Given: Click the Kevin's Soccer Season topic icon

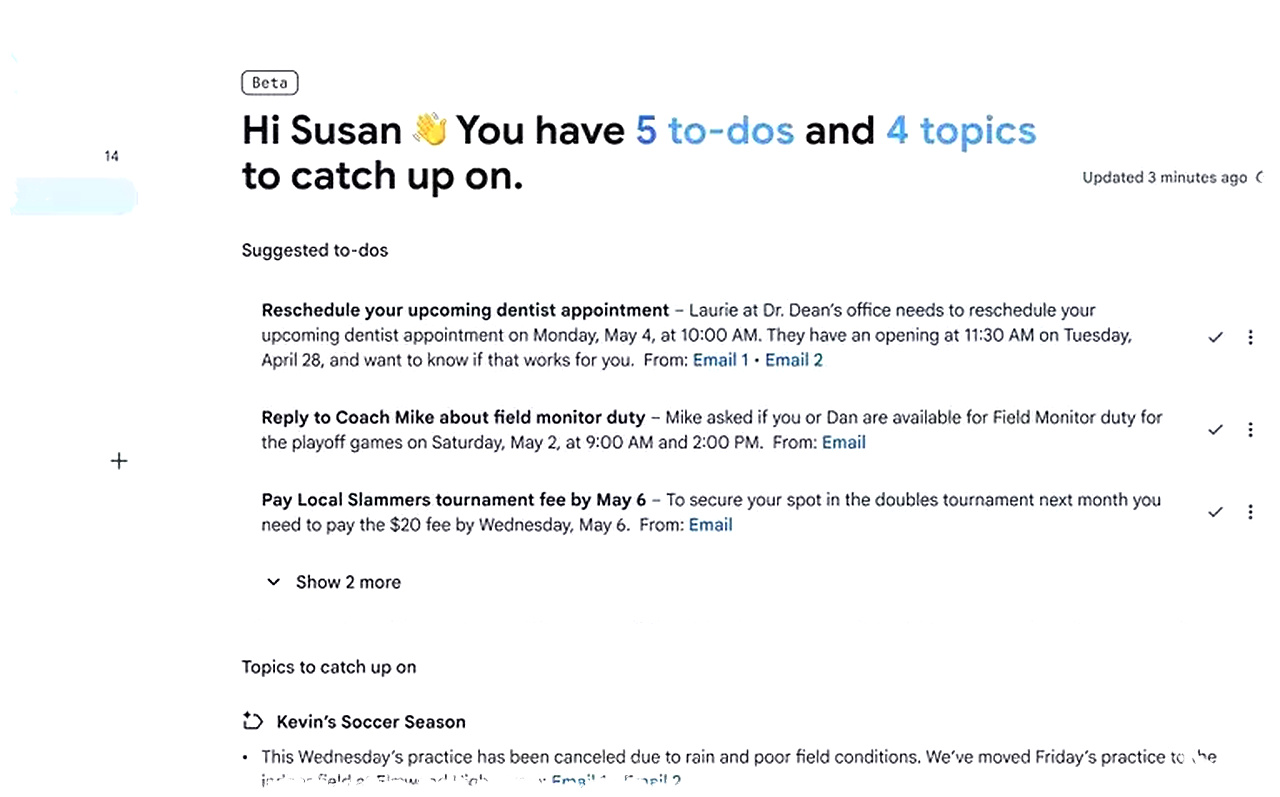Looking at the screenshot, I should coord(253,722).
